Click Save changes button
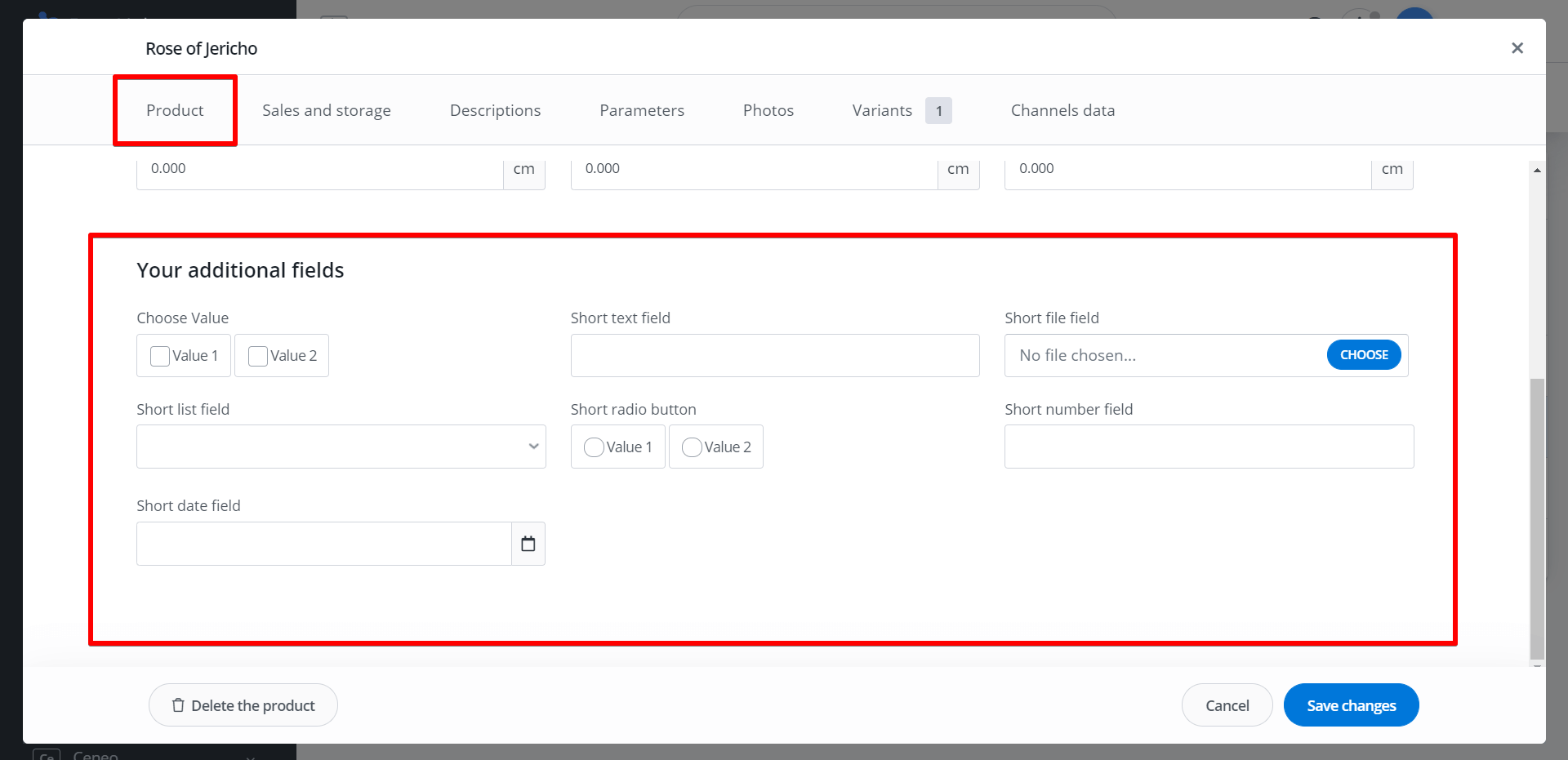 coord(1352,705)
